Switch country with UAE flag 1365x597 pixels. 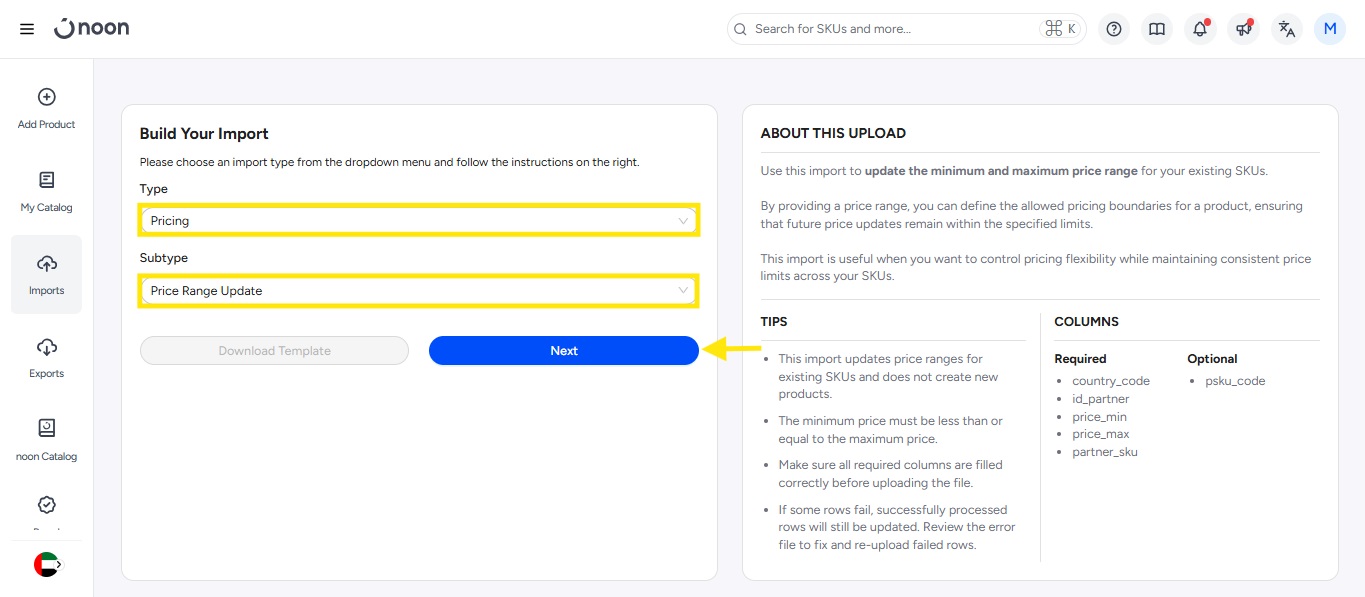47,564
